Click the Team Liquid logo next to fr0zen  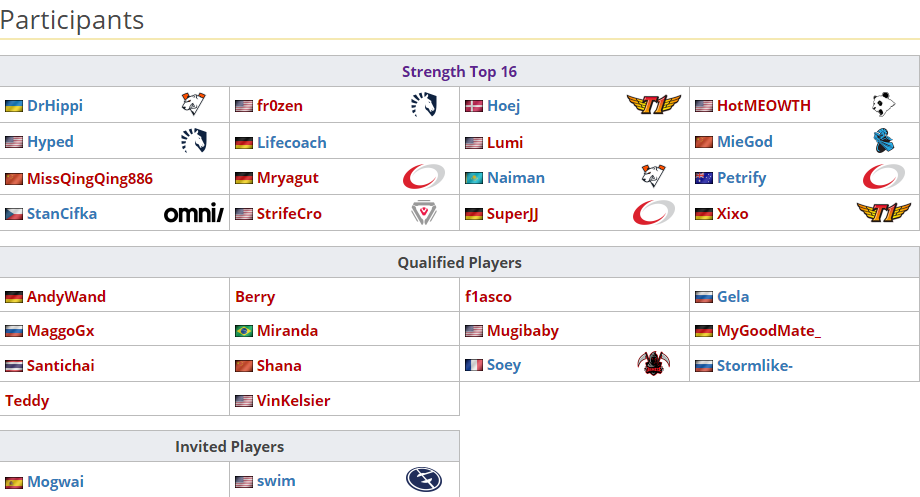coord(422,105)
